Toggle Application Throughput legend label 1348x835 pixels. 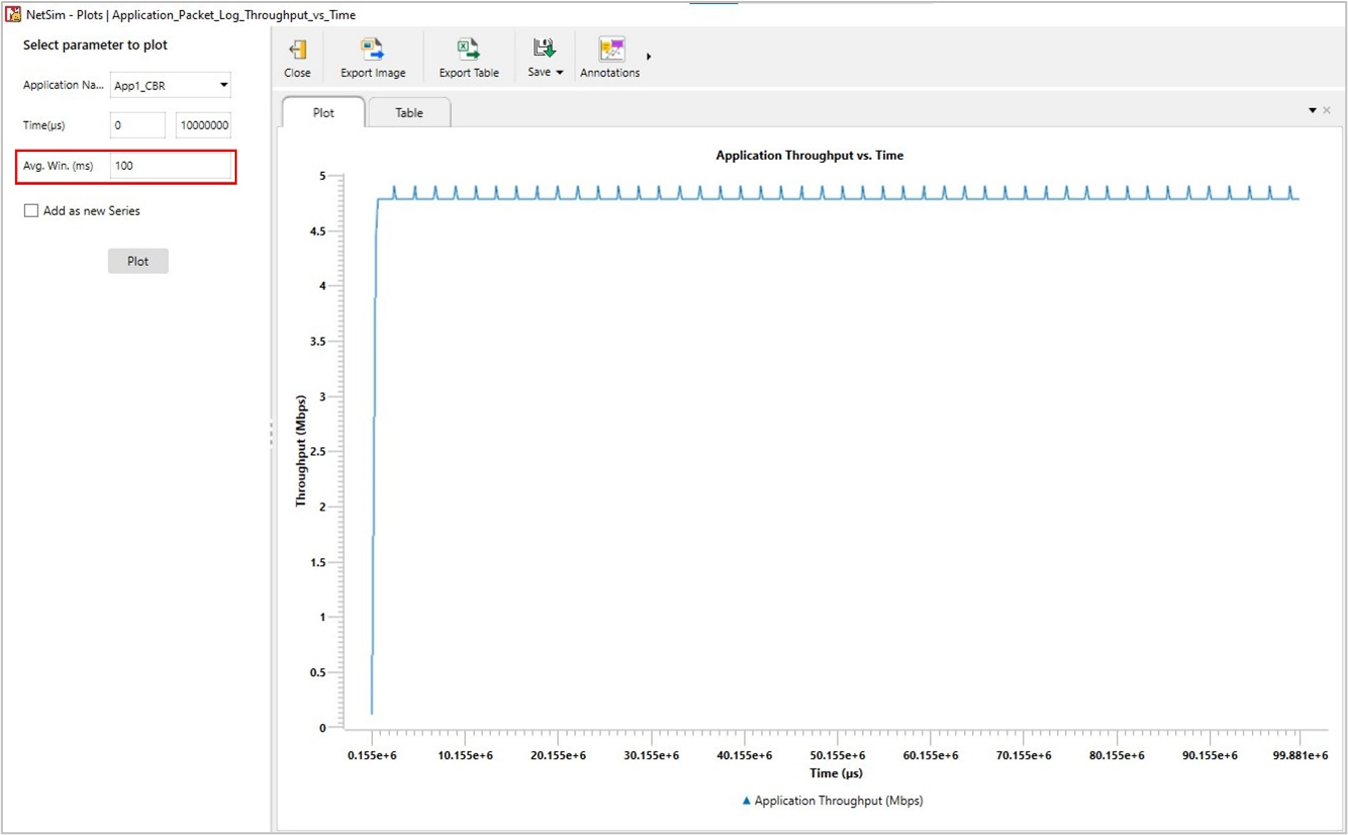click(x=838, y=801)
